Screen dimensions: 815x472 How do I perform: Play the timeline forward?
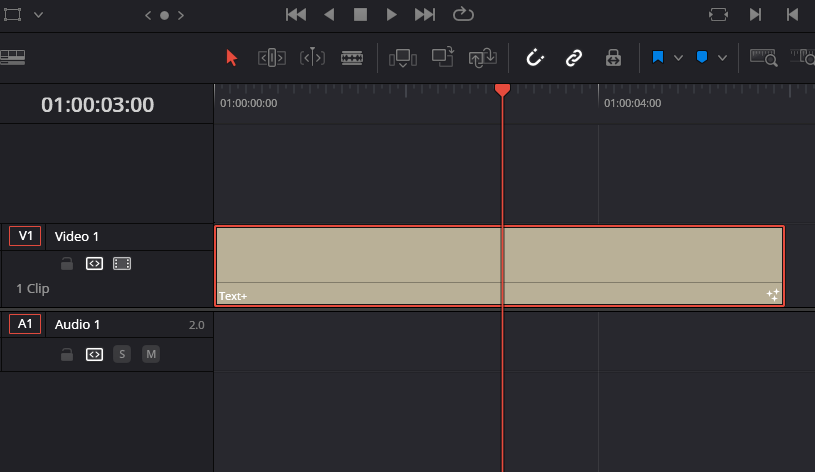click(391, 15)
